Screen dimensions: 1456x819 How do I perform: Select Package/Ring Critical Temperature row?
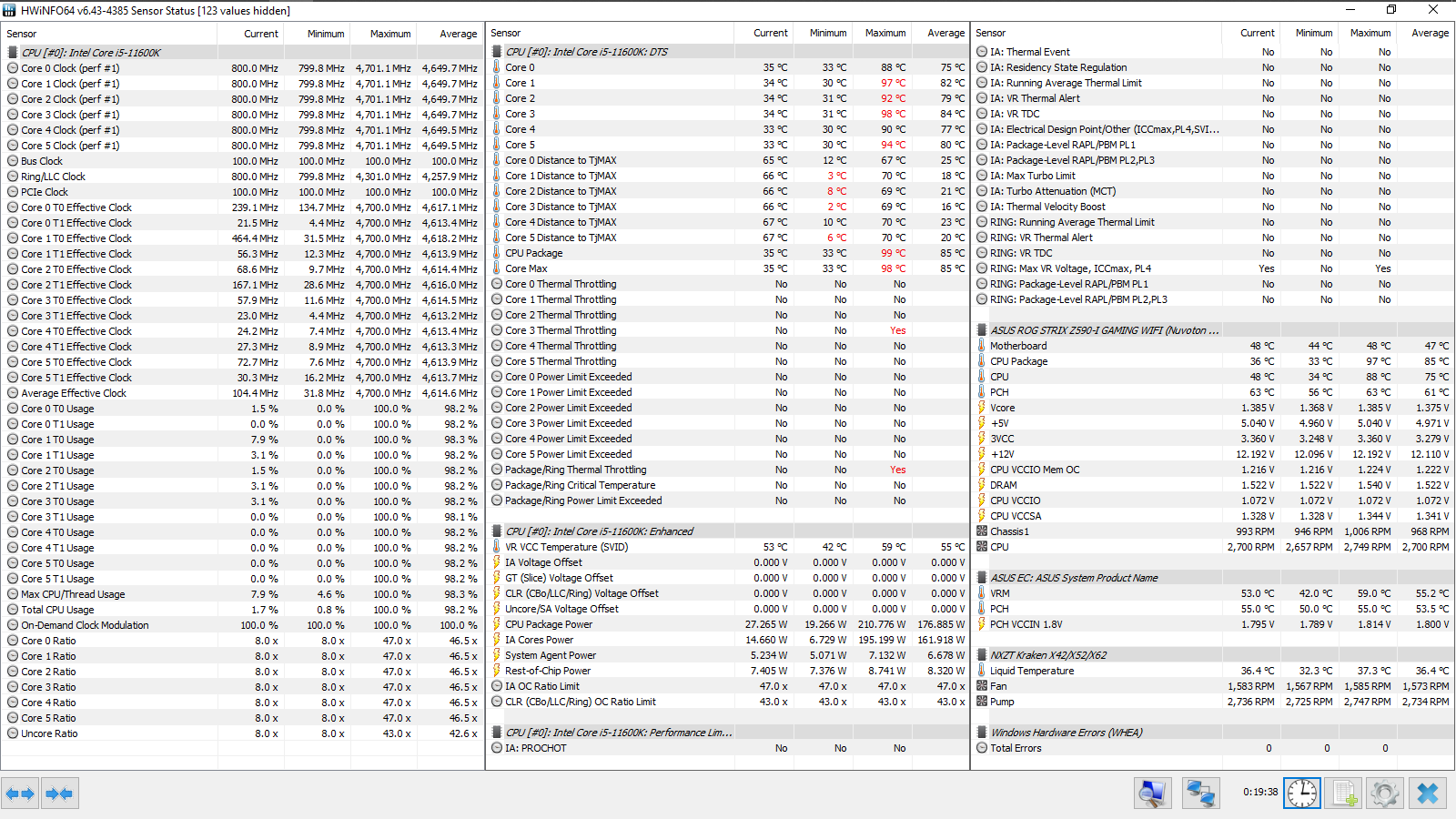728,485
